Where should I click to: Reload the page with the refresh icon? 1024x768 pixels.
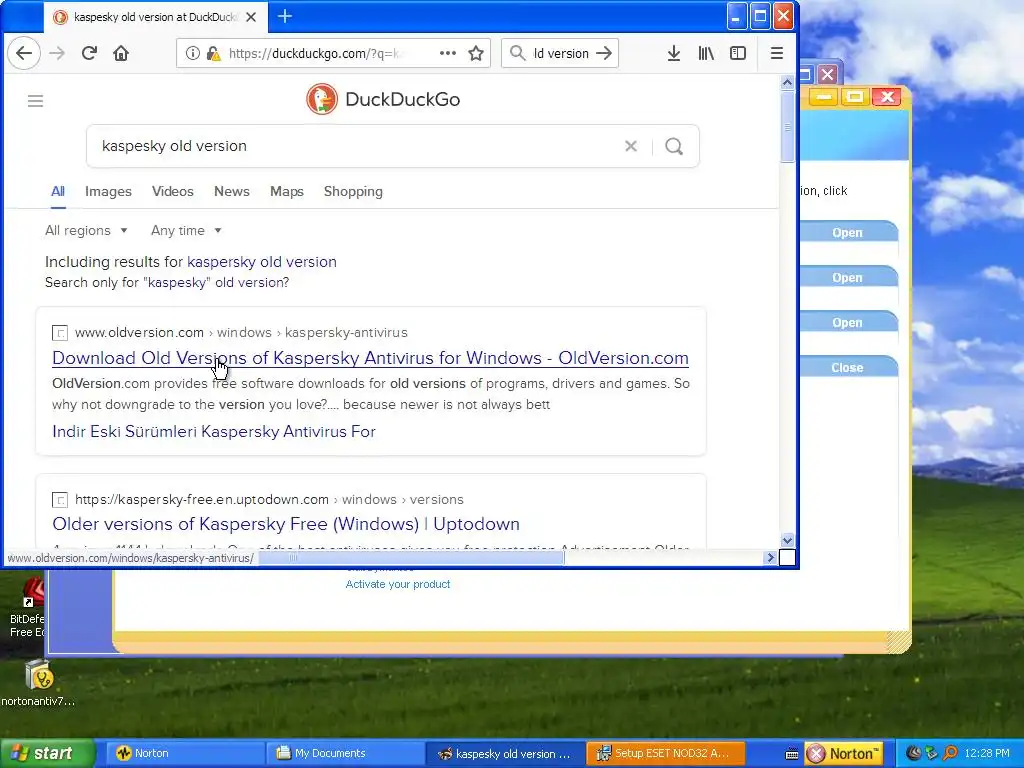(x=89, y=54)
